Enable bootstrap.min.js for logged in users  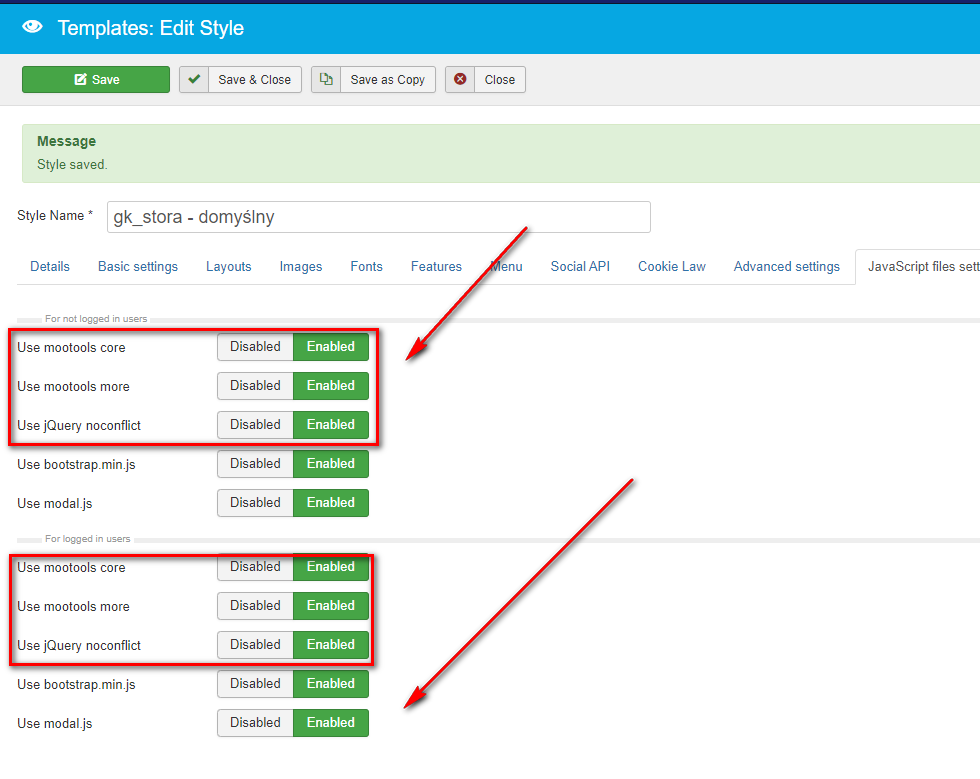[331, 684]
